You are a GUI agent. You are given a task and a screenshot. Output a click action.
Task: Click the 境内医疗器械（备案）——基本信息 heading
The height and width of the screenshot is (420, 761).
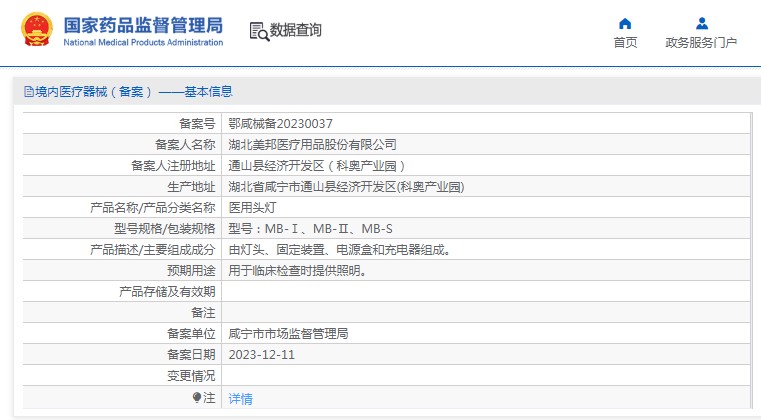coord(134,91)
